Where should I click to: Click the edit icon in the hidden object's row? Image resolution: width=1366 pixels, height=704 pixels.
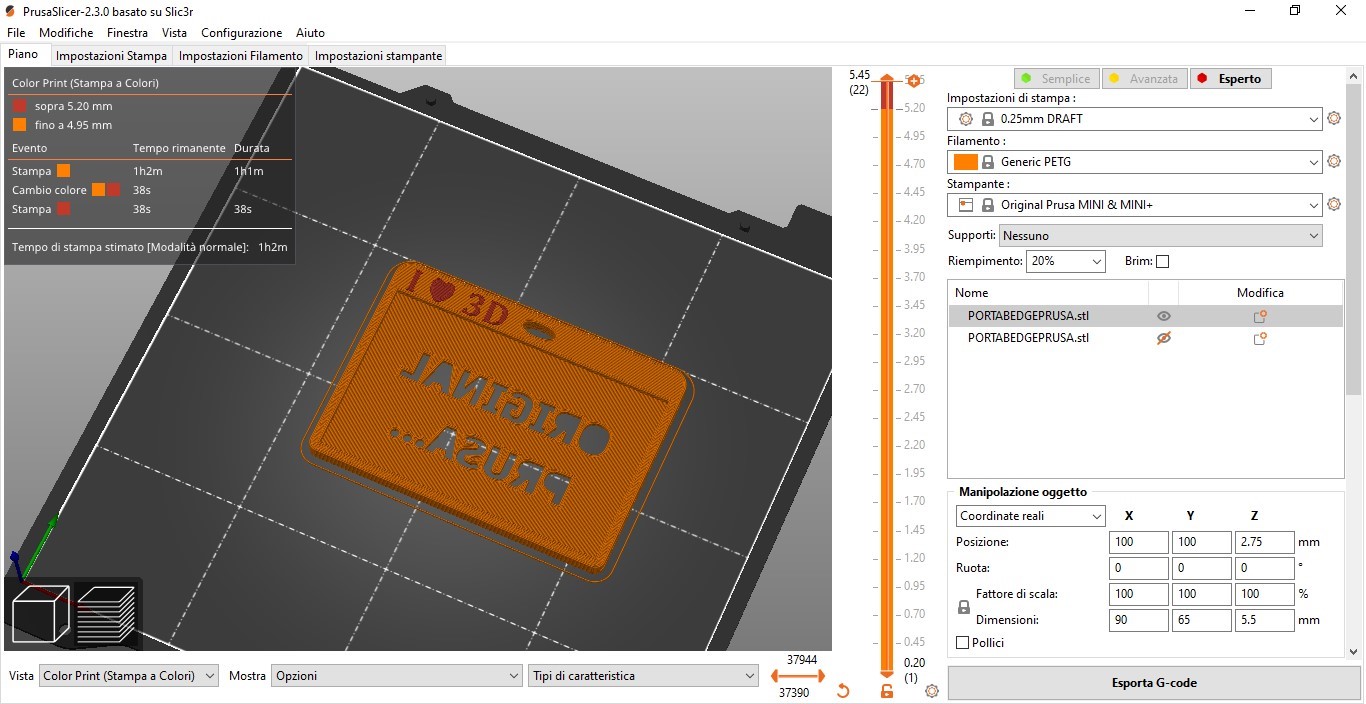1260,339
